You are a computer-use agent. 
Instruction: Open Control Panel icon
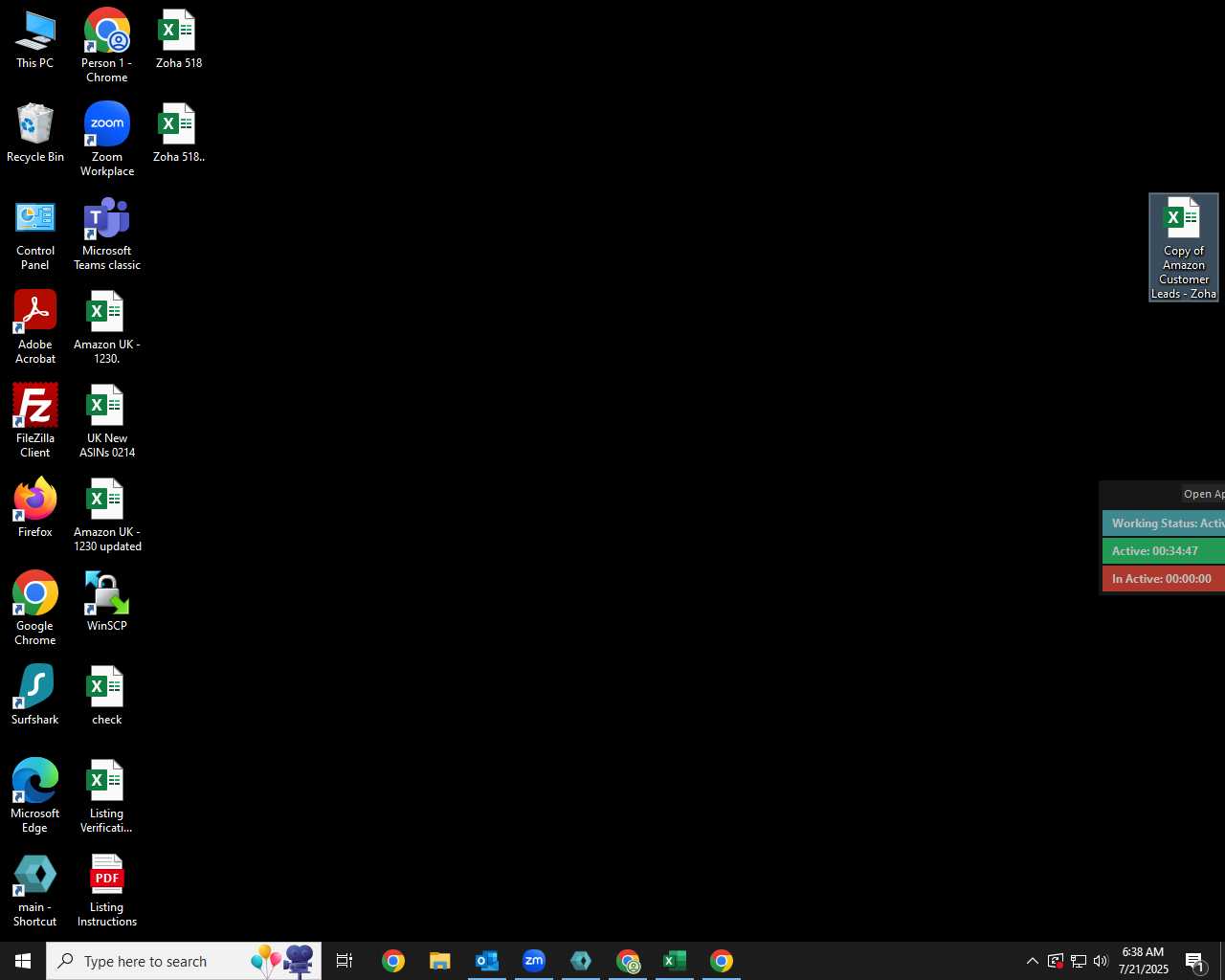[x=35, y=234]
